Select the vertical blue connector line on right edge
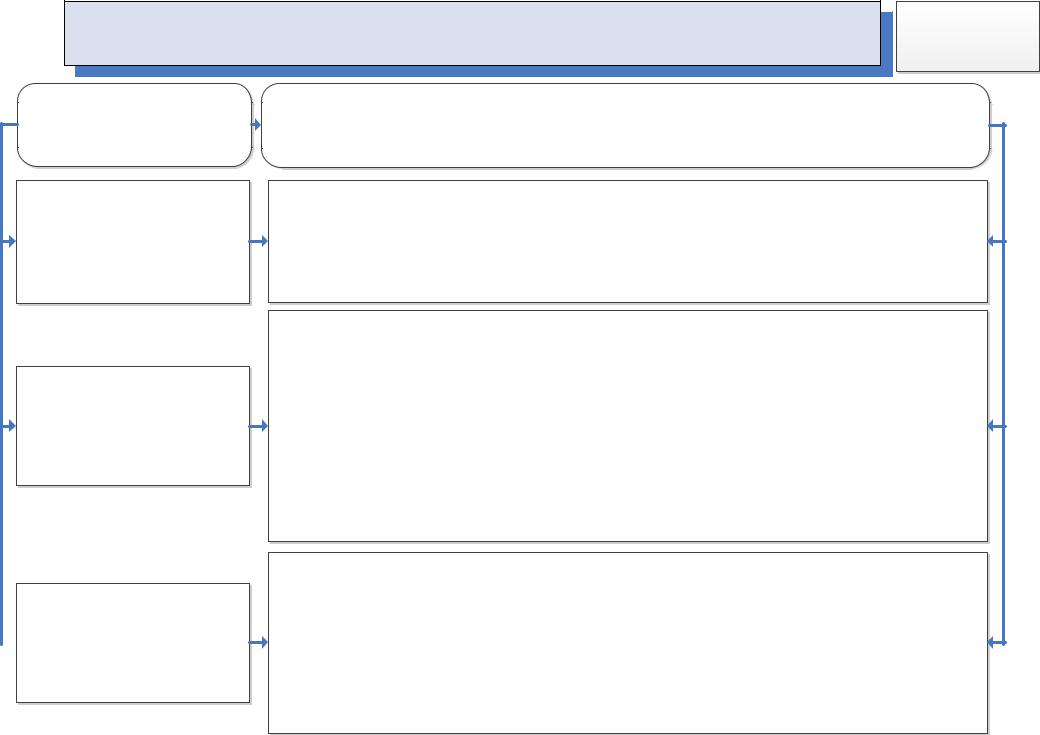This screenshot has height=735, width=1040. [x=1004, y=383]
